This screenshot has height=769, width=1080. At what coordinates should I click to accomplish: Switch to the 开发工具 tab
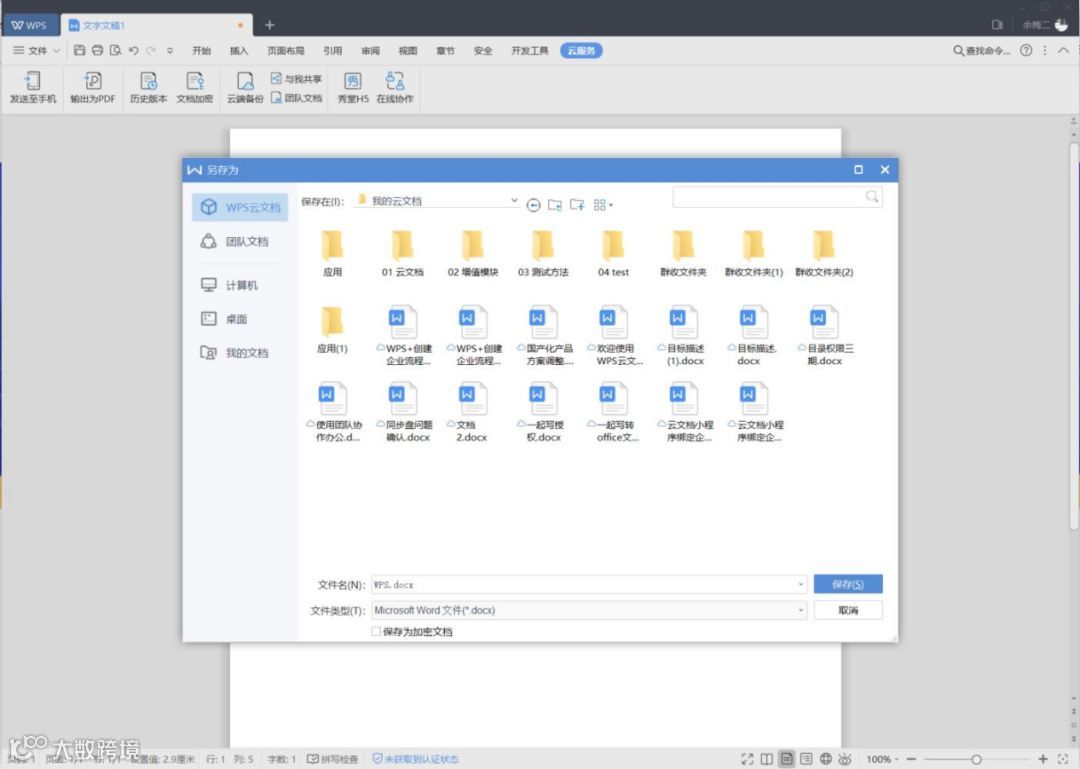click(529, 50)
